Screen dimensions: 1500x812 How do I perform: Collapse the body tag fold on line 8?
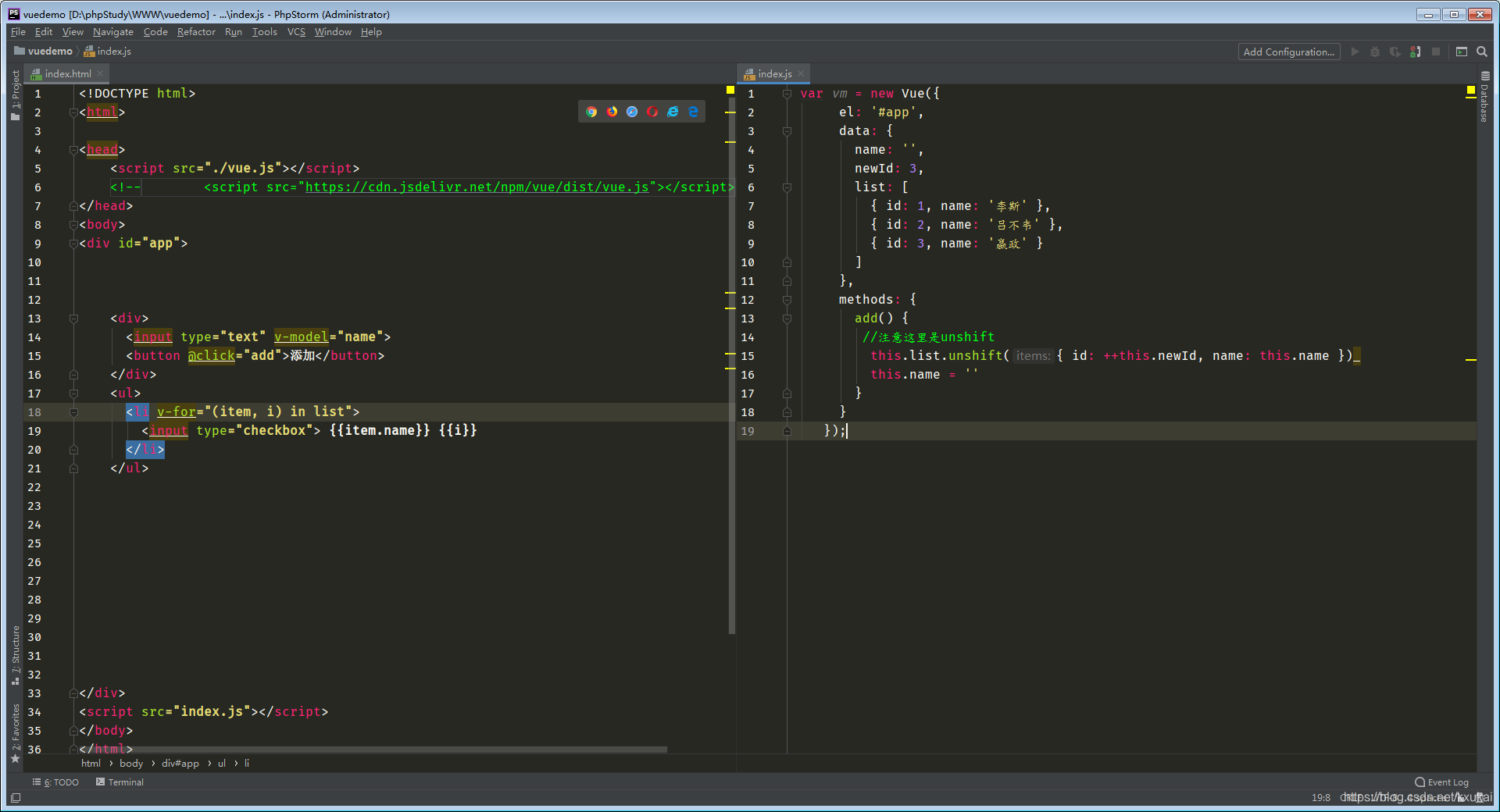[73, 225]
